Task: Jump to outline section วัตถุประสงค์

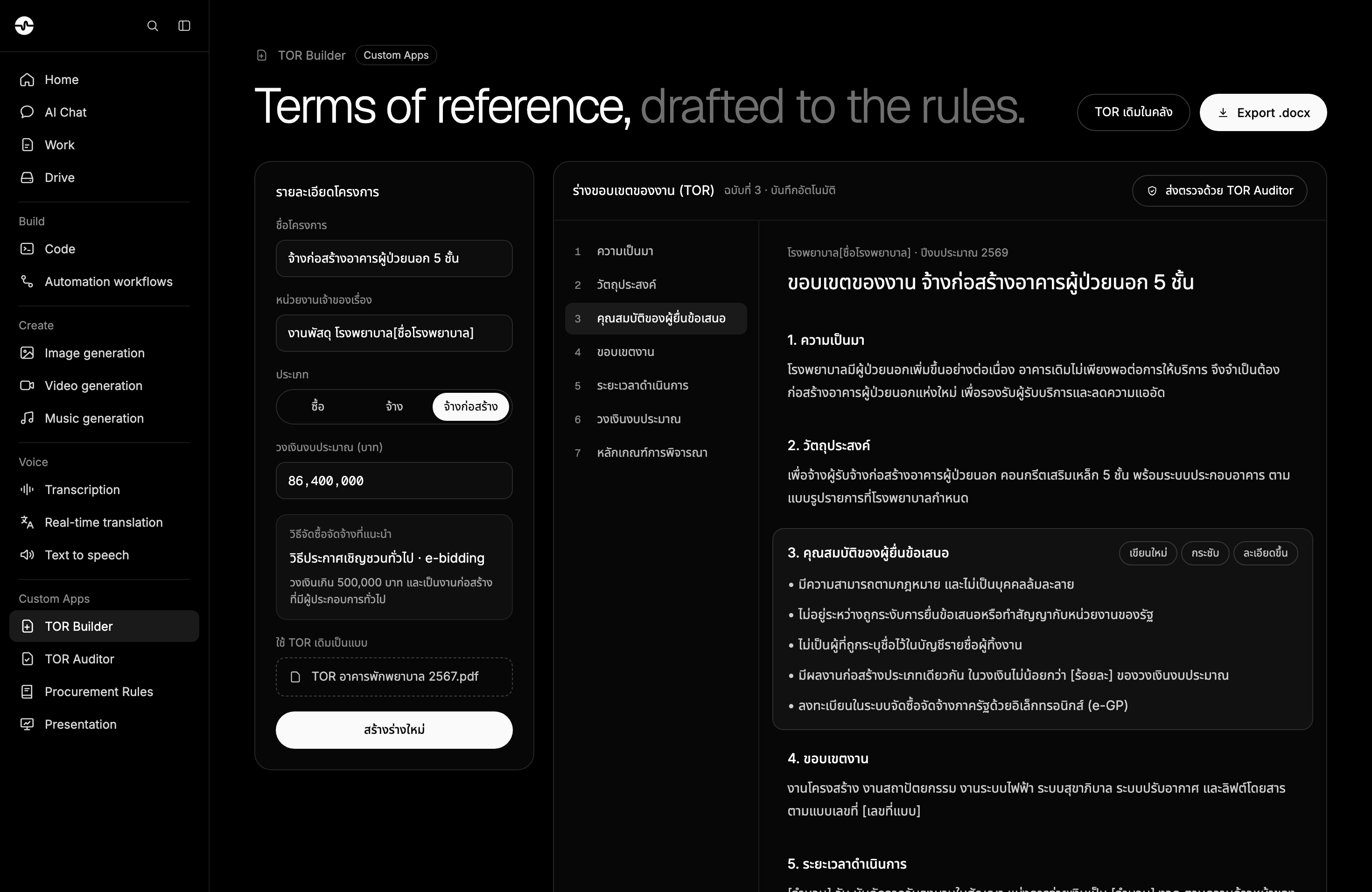Action: coord(656,285)
